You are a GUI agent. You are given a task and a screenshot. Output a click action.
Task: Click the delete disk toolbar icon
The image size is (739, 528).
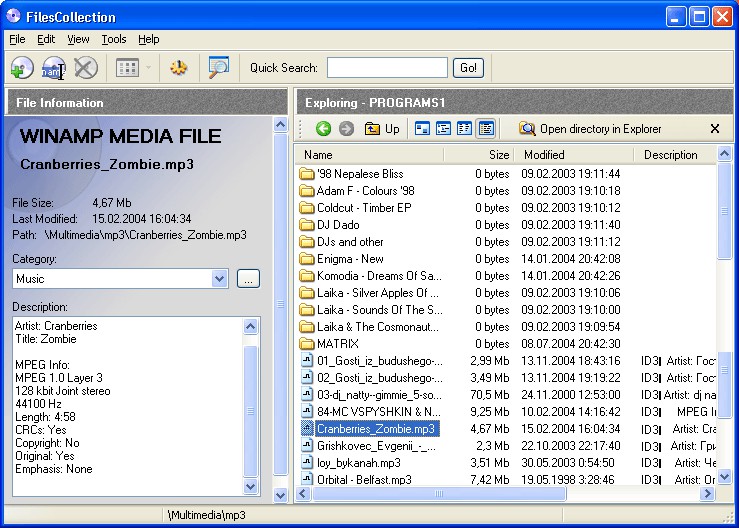(x=85, y=68)
